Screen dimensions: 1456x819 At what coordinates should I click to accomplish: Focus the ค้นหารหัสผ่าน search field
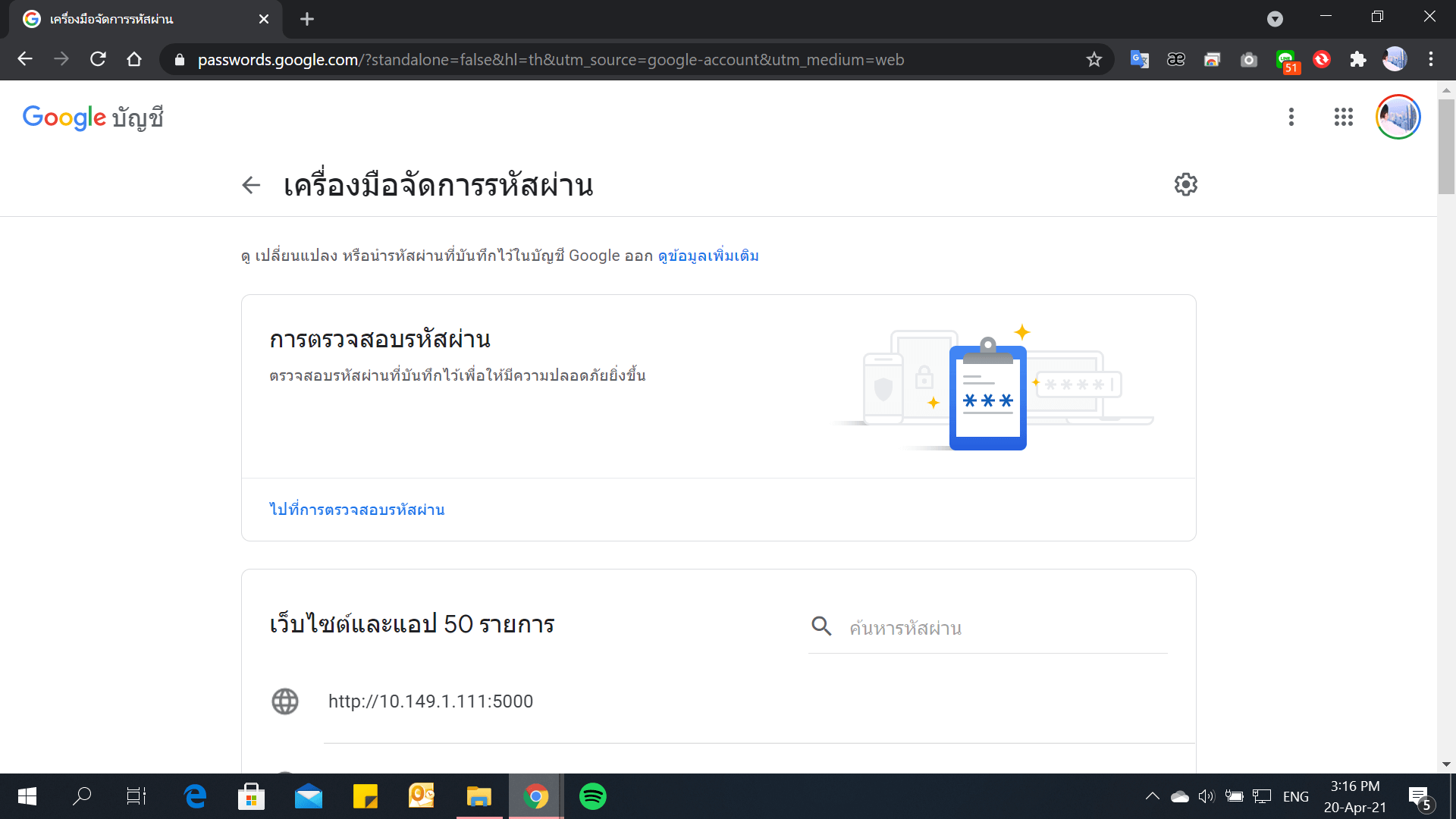(x=1007, y=628)
